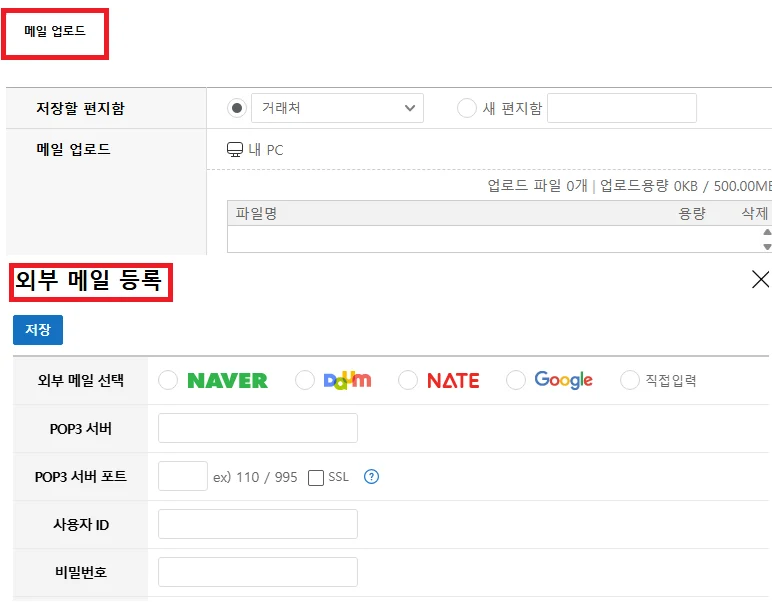
Task: Focus the 비밀번호 input field
Action: [x=258, y=572]
